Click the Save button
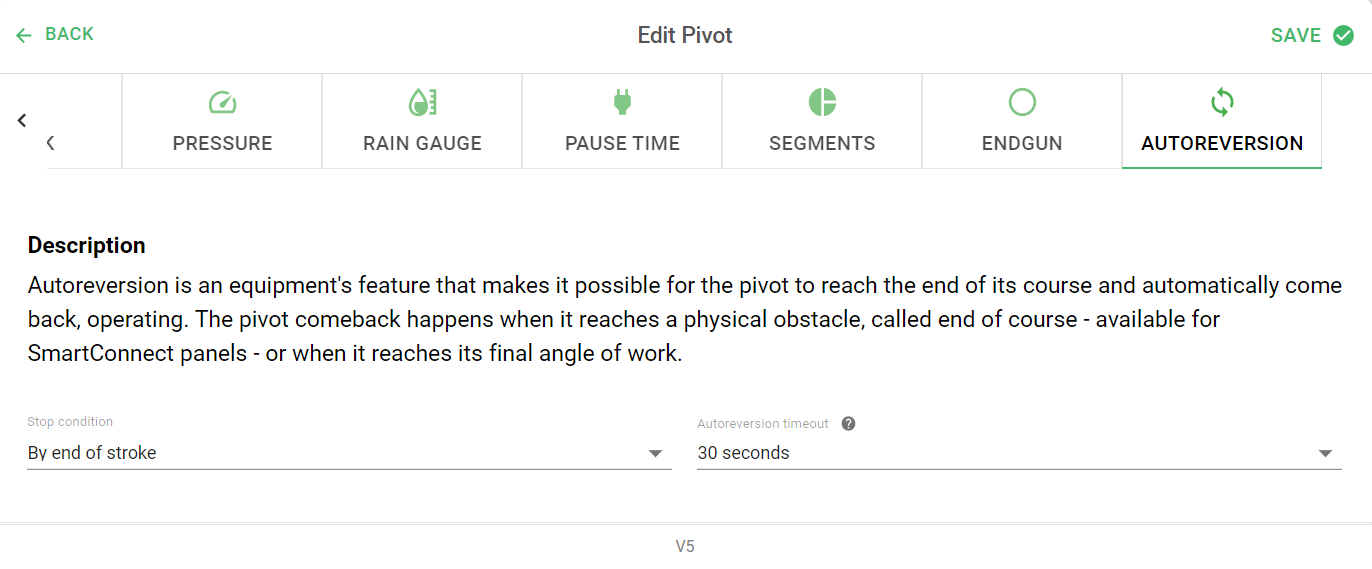This screenshot has width=1372, height=569. (x=1311, y=35)
